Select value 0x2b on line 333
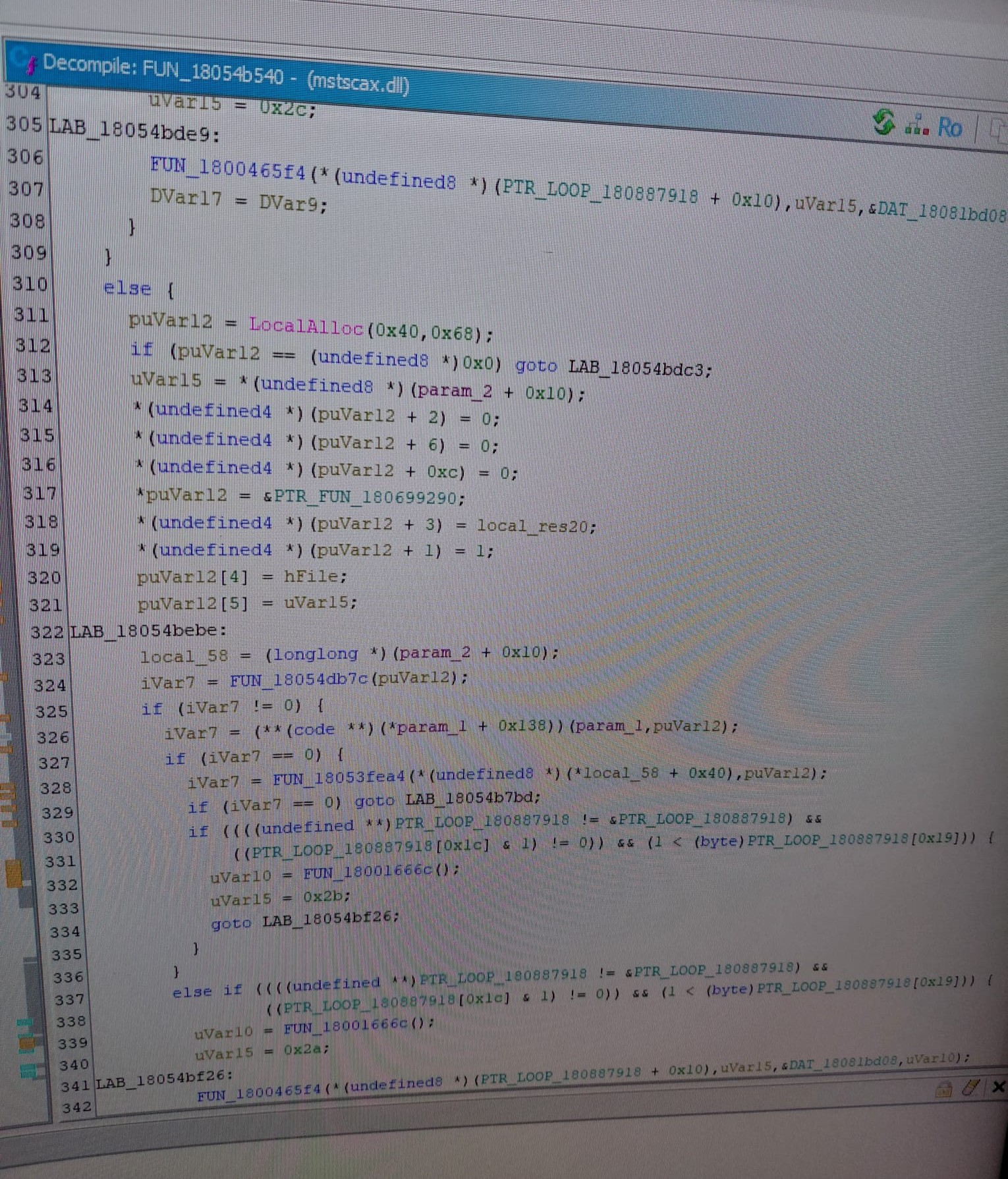The image size is (1008, 1179). pos(323,897)
